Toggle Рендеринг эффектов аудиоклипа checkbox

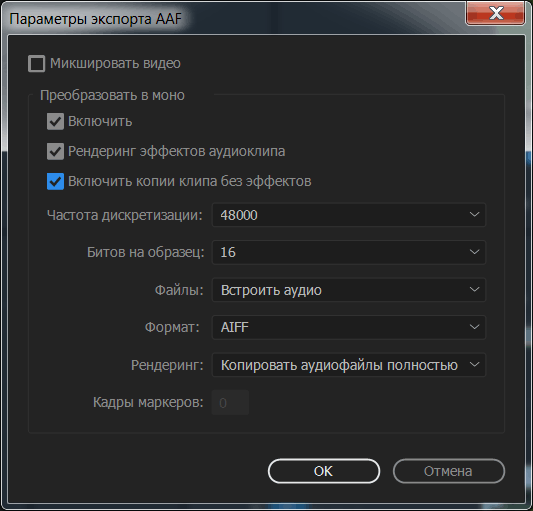click(55, 151)
